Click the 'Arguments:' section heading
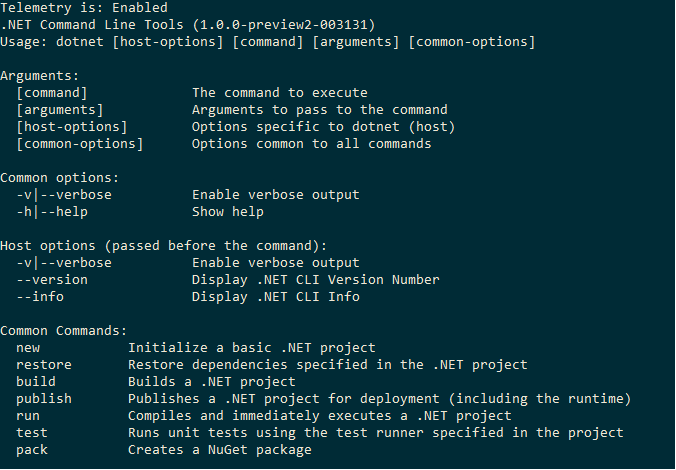 40,76
